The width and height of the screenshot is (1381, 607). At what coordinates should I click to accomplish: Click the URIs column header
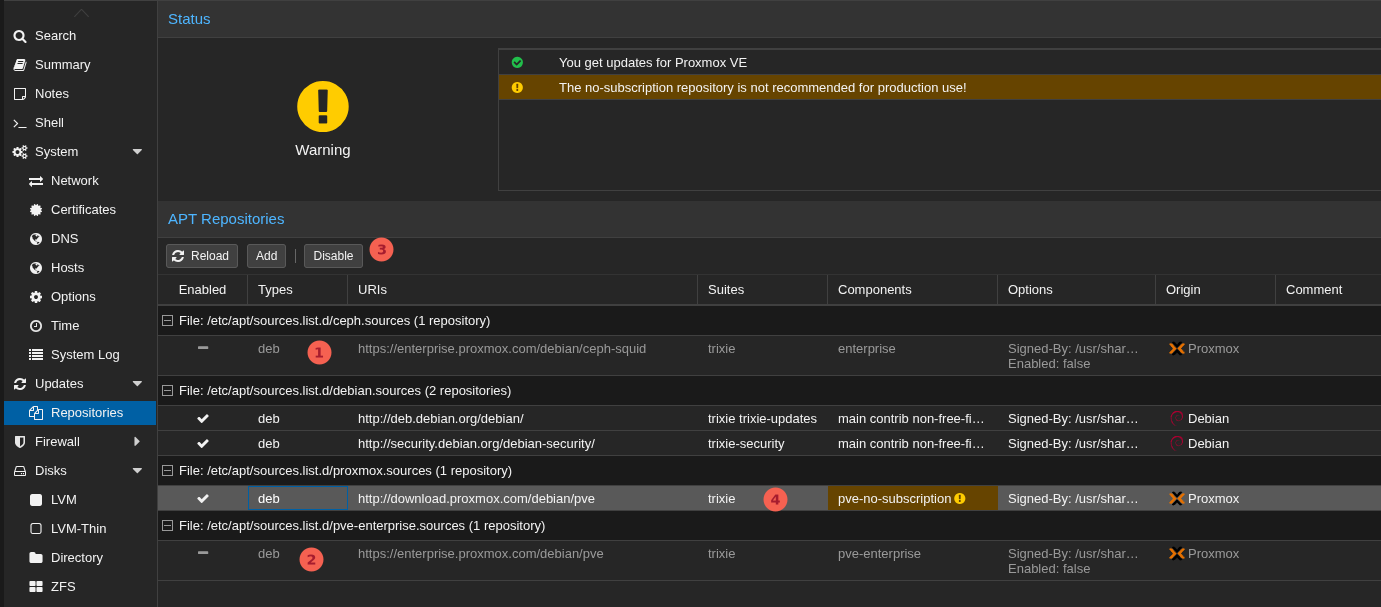click(372, 289)
